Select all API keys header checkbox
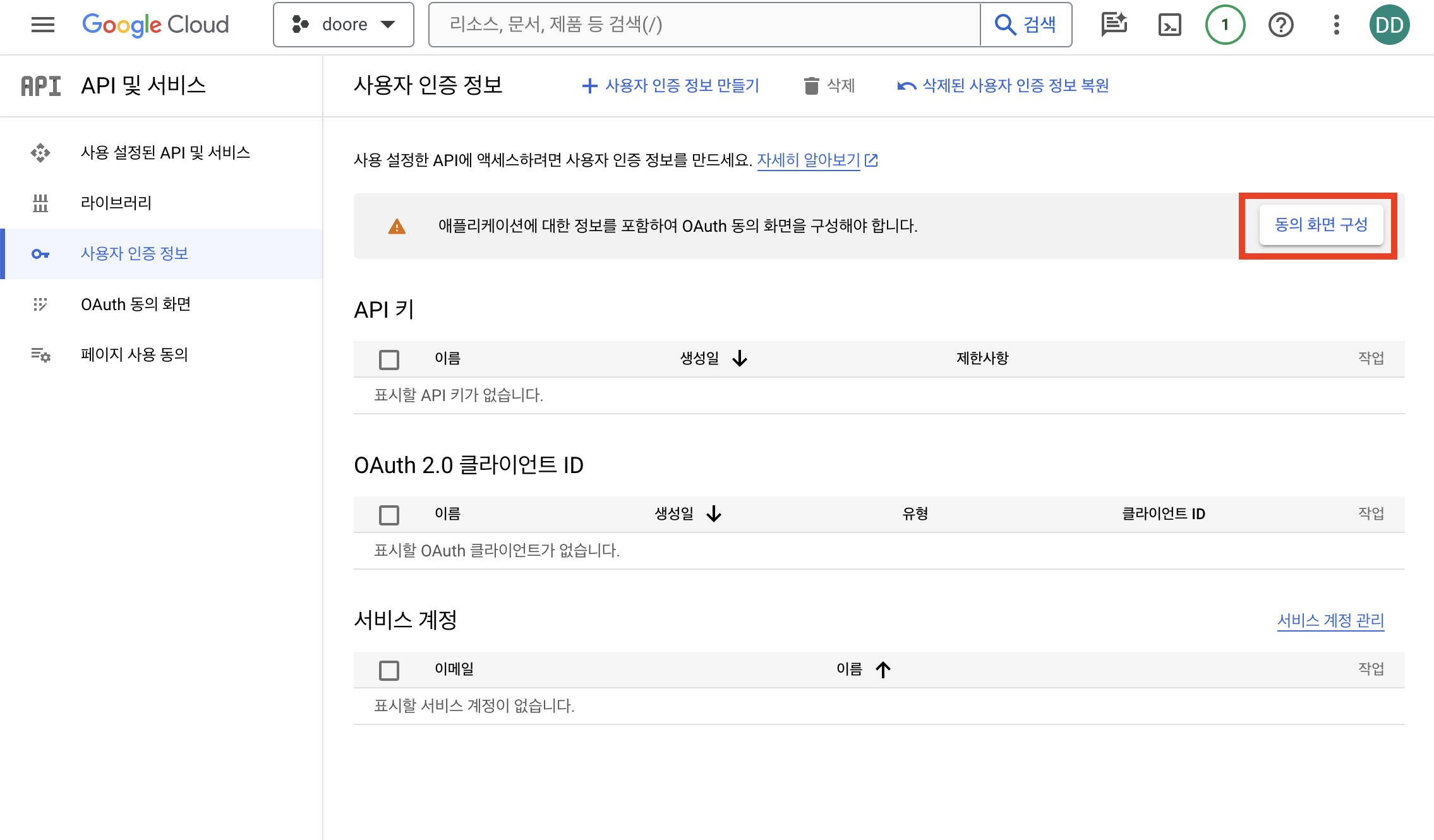This screenshot has width=1434, height=840. coord(389,359)
